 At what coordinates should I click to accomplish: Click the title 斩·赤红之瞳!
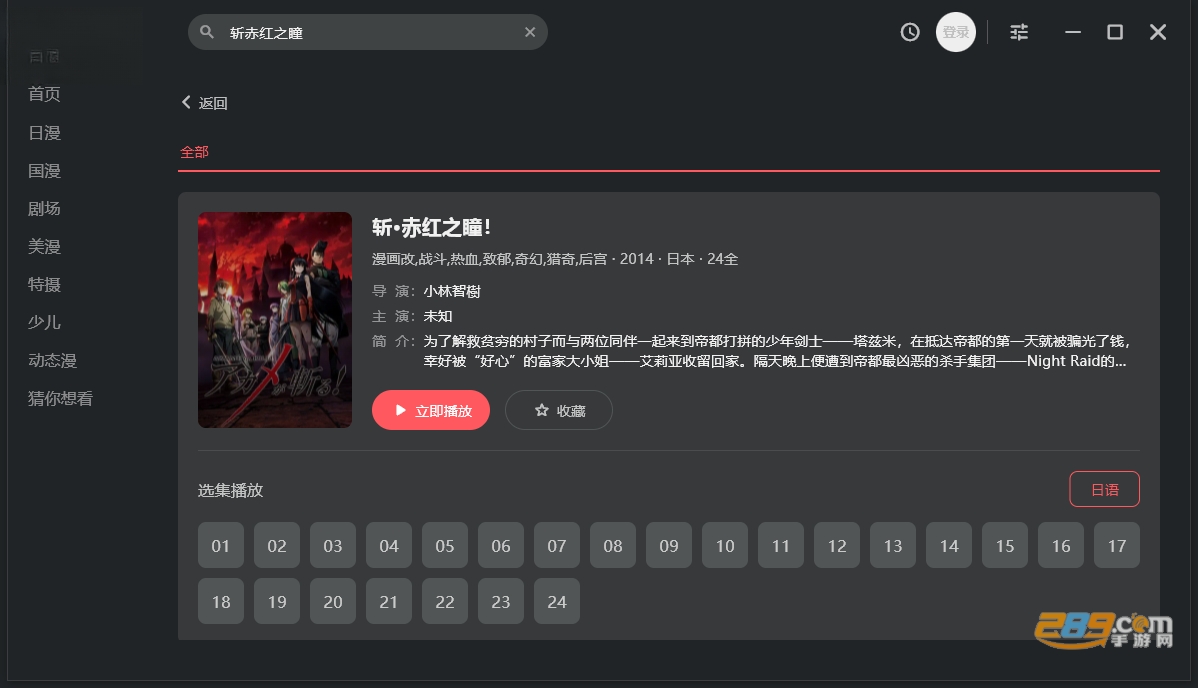(431, 227)
